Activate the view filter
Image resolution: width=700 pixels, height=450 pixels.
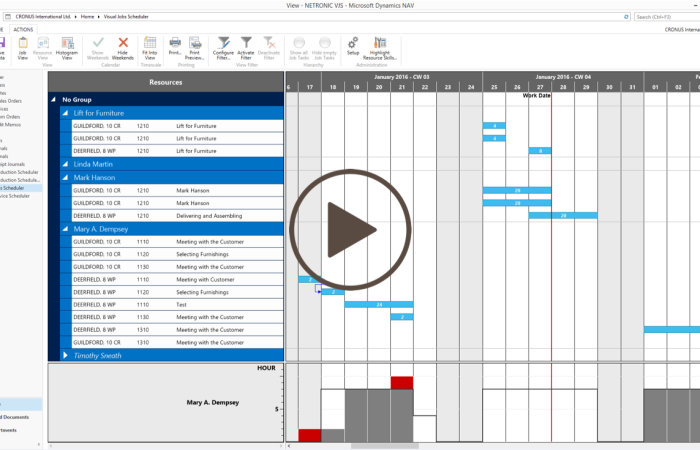click(x=246, y=48)
